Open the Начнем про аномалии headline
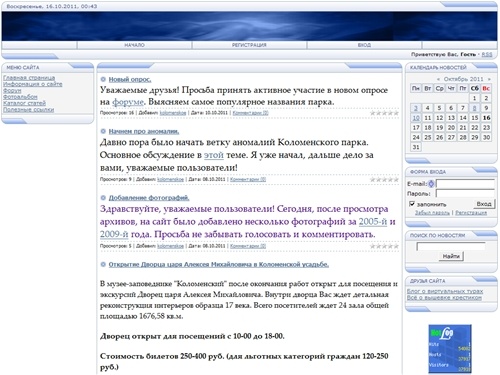Viewport: 500px width, 375px height. (144, 131)
